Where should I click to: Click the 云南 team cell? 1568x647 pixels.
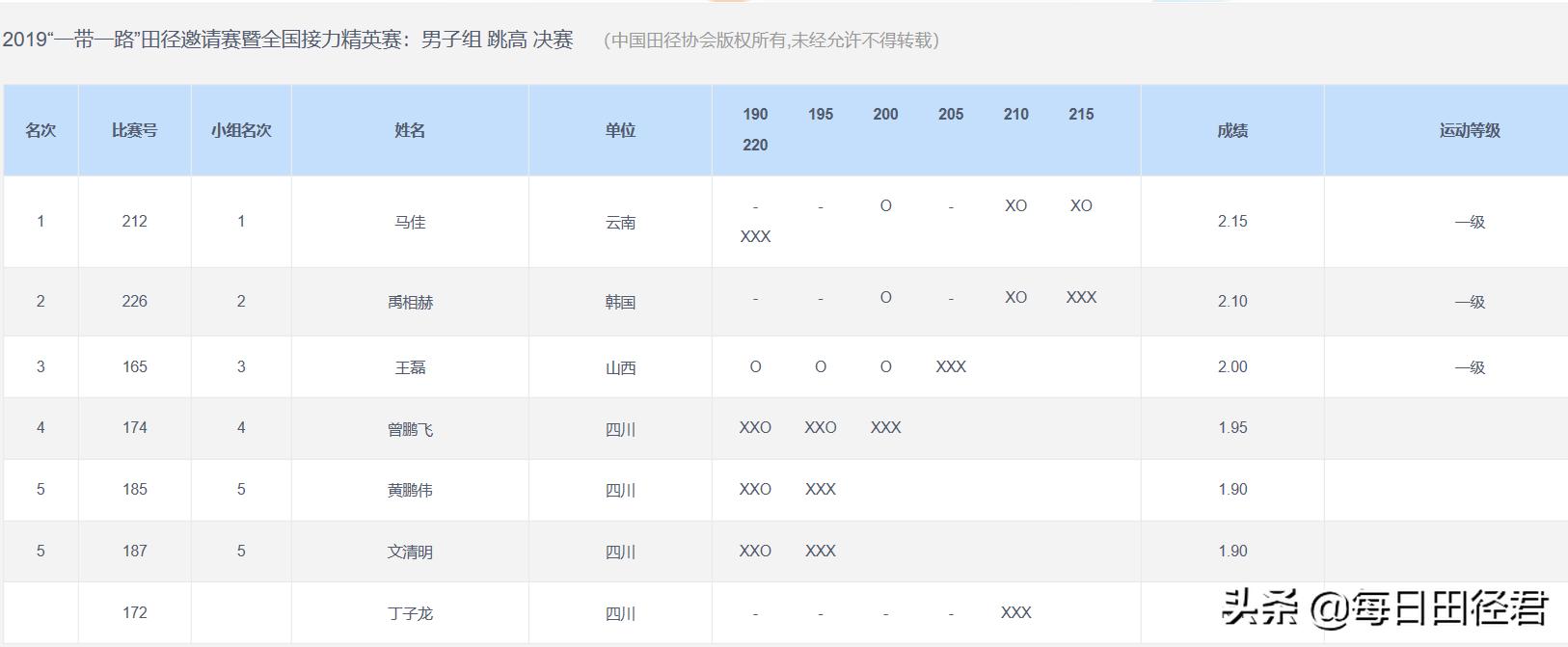point(620,222)
